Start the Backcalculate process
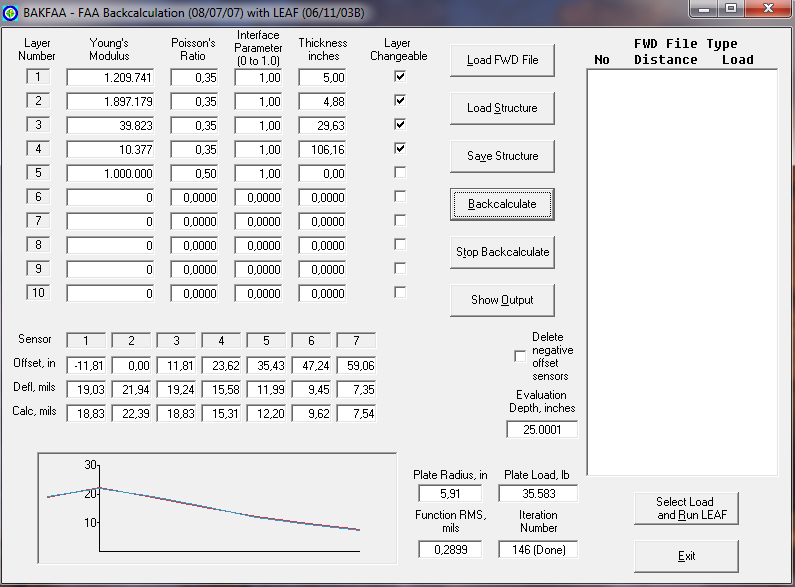 click(502, 204)
